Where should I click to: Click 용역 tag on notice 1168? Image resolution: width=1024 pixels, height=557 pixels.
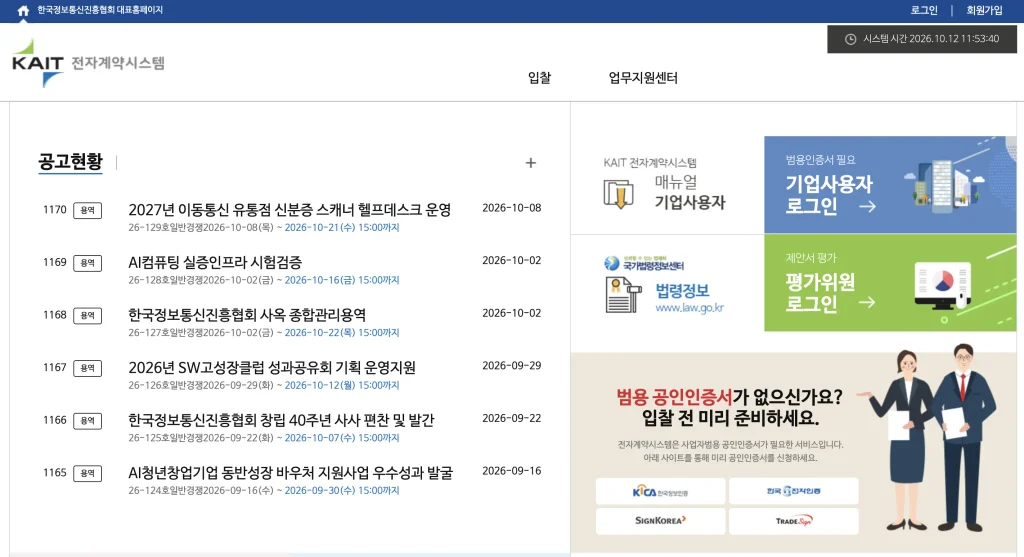(x=88, y=315)
